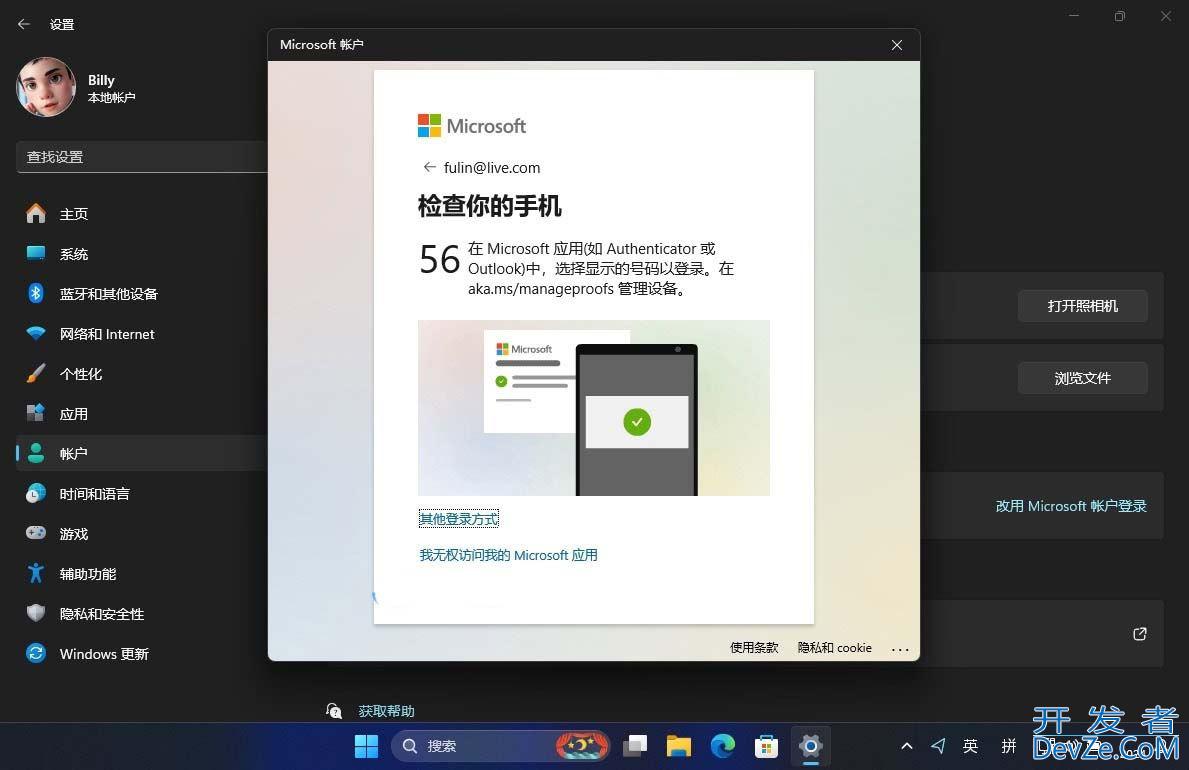The image size is (1189, 770).
Task: Click Microsoft Store taskbar icon
Action: pyautogui.click(x=767, y=745)
